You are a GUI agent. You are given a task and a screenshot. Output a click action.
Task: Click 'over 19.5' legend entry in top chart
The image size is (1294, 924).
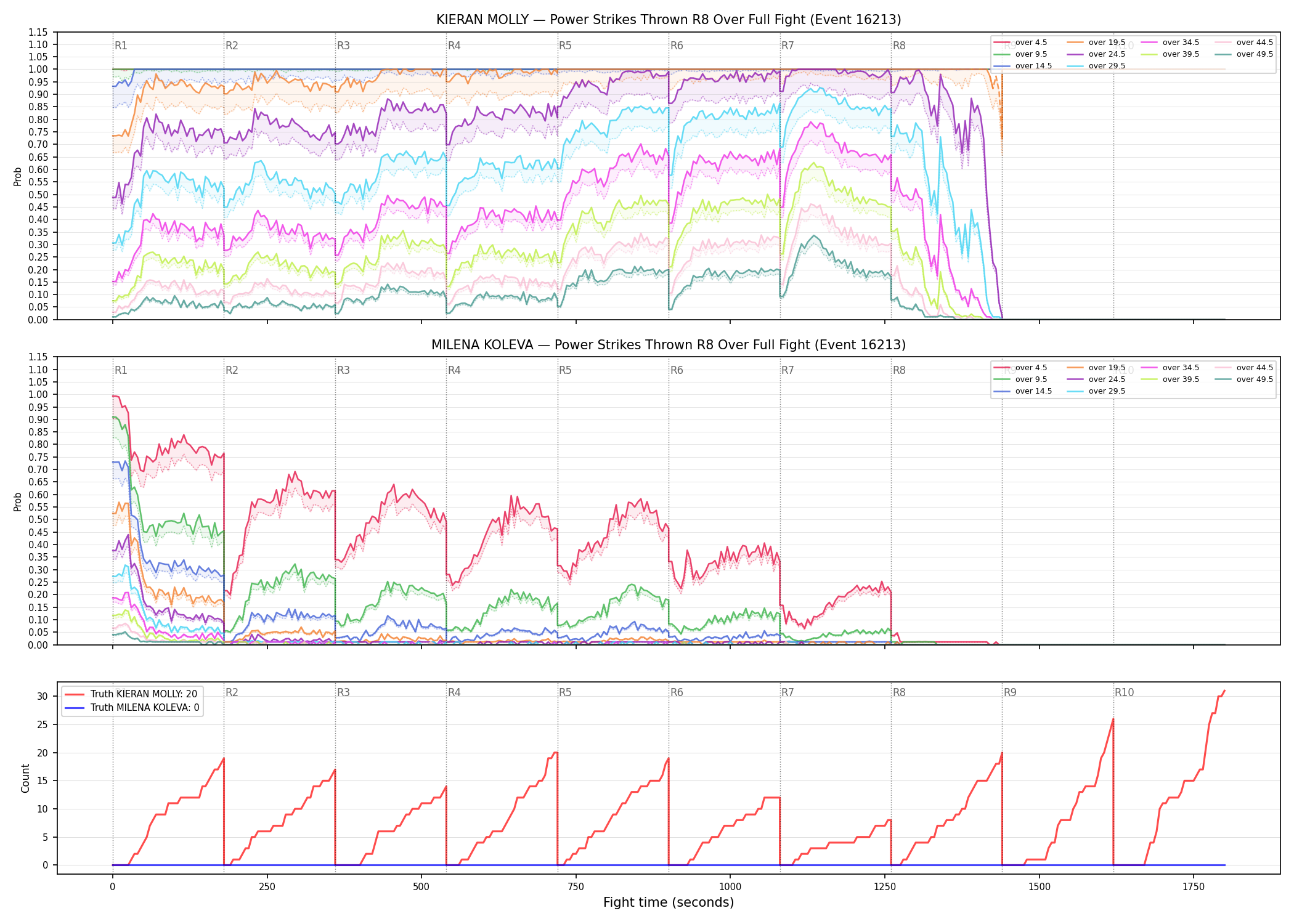tap(1096, 43)
